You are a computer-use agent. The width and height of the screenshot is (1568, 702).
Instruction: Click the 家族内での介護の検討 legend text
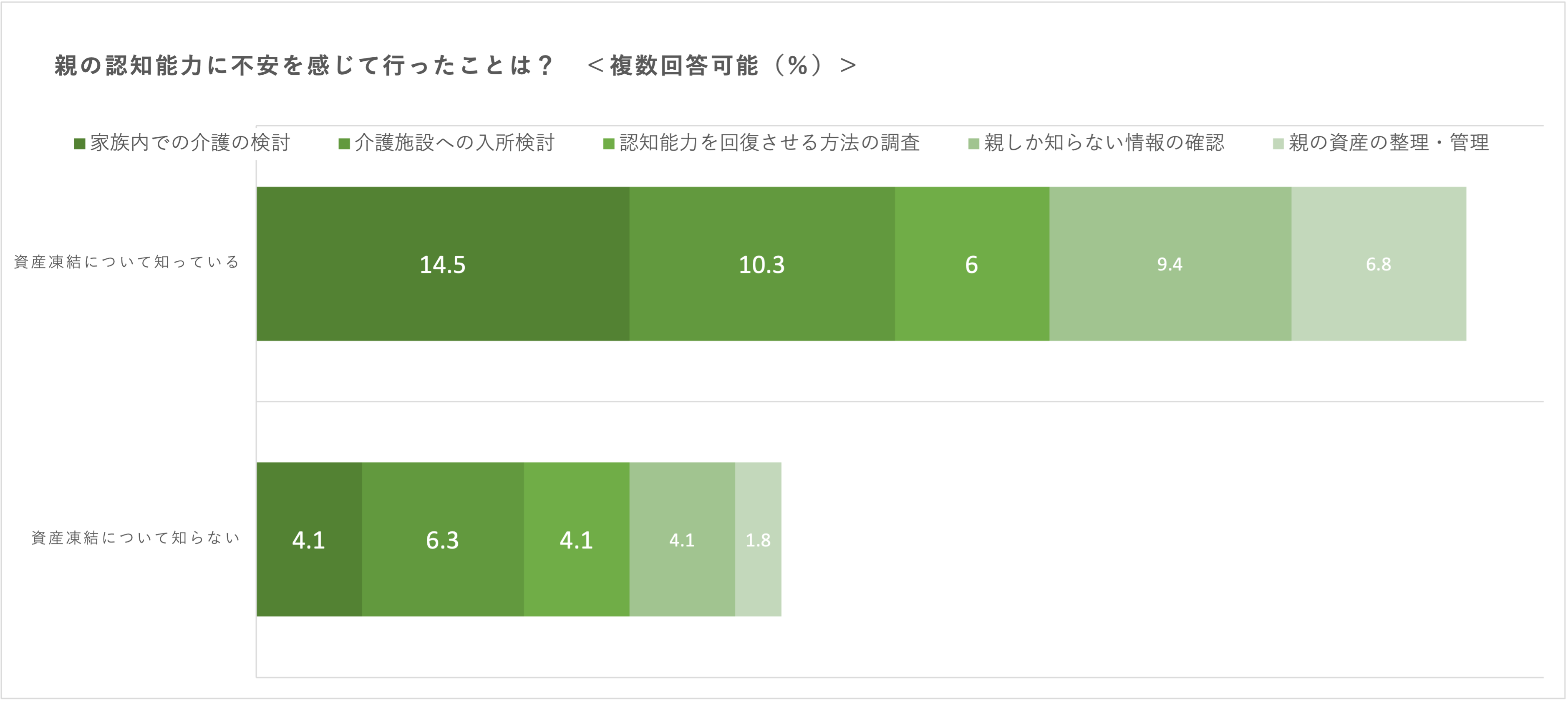pos(190,143)
